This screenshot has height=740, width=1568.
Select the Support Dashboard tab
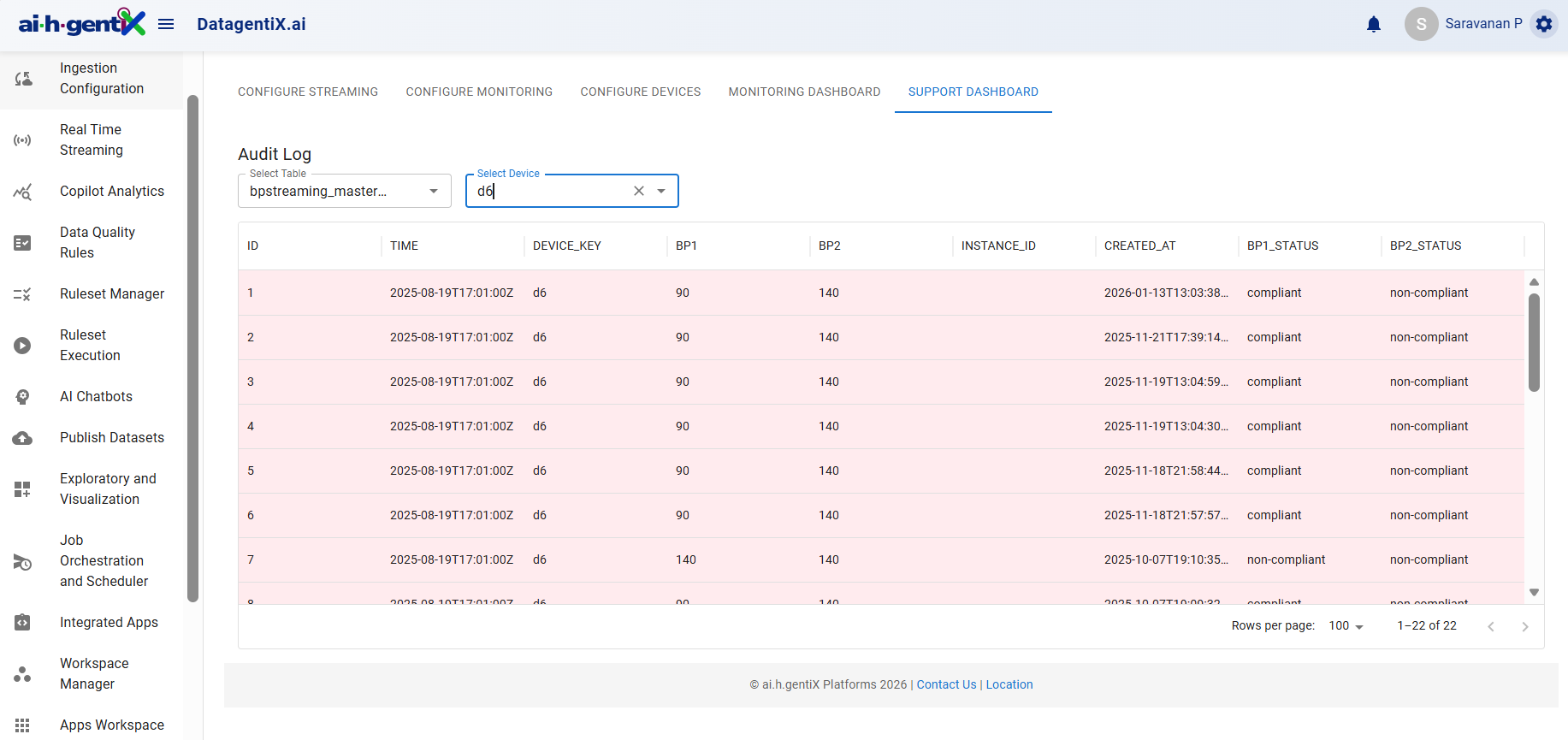973,92
